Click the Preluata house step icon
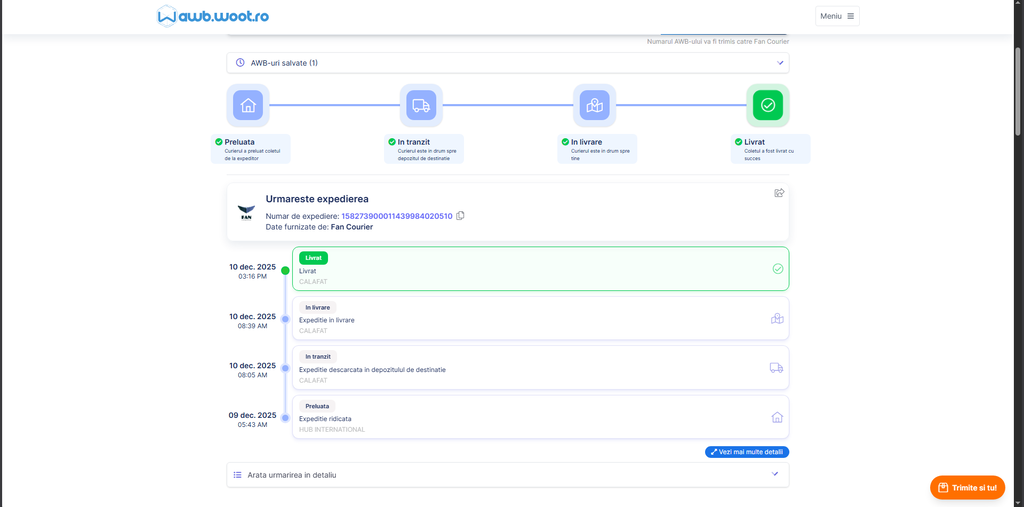This screenshot has height=507, width=1024. [248, 105]
